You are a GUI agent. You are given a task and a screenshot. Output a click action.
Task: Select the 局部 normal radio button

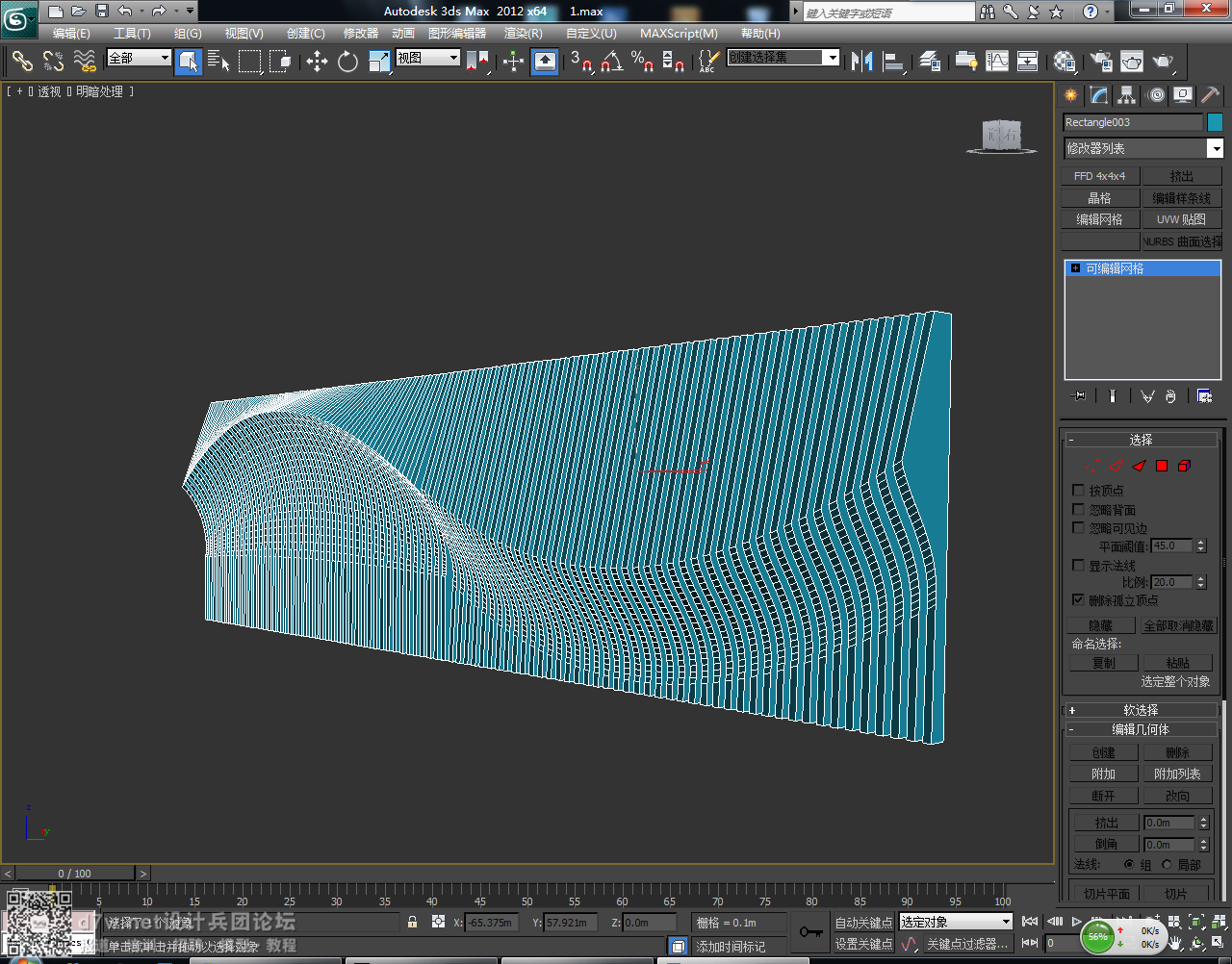pos(1167,865)
